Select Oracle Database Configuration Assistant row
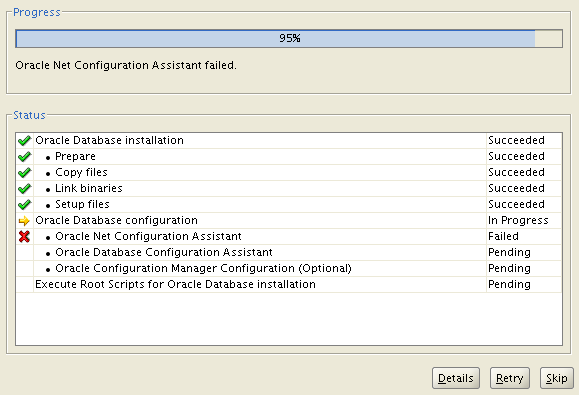 point(289,253)
